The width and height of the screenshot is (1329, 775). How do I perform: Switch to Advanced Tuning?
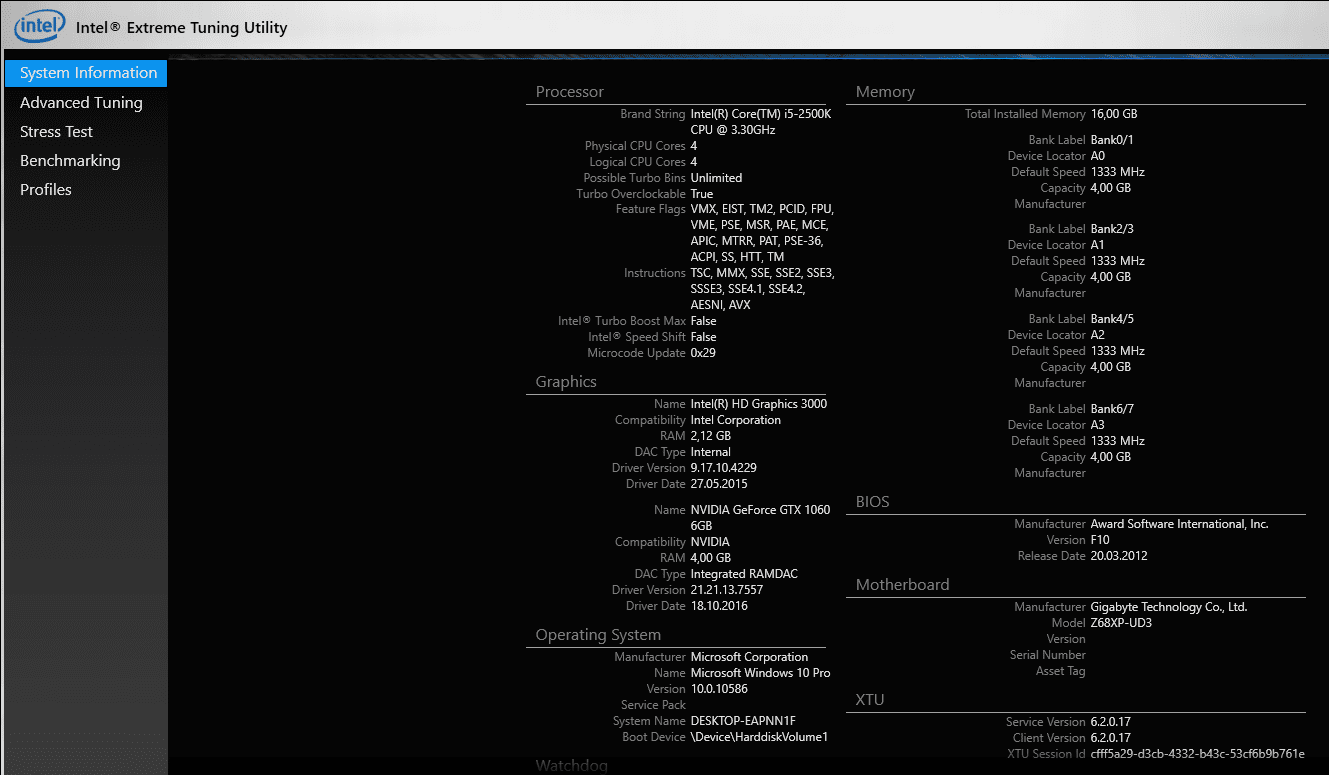[81, 102]
